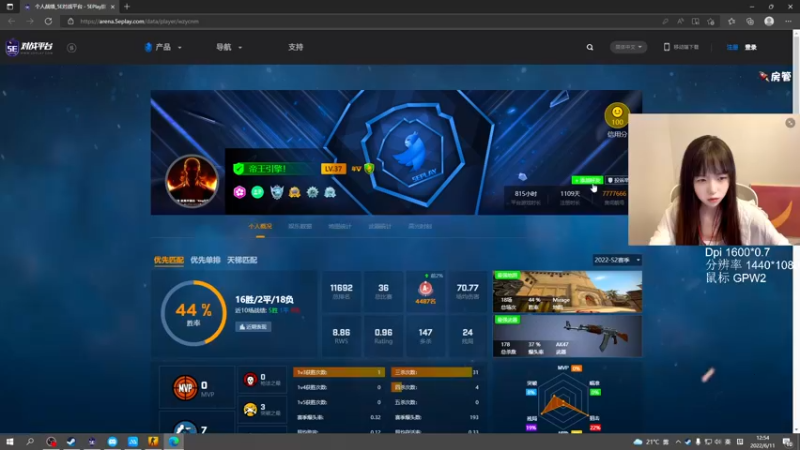This screenshot has width=800, height=450.
Task: Select the 优先匹配 match mode
Action: (x=169, y=260)
